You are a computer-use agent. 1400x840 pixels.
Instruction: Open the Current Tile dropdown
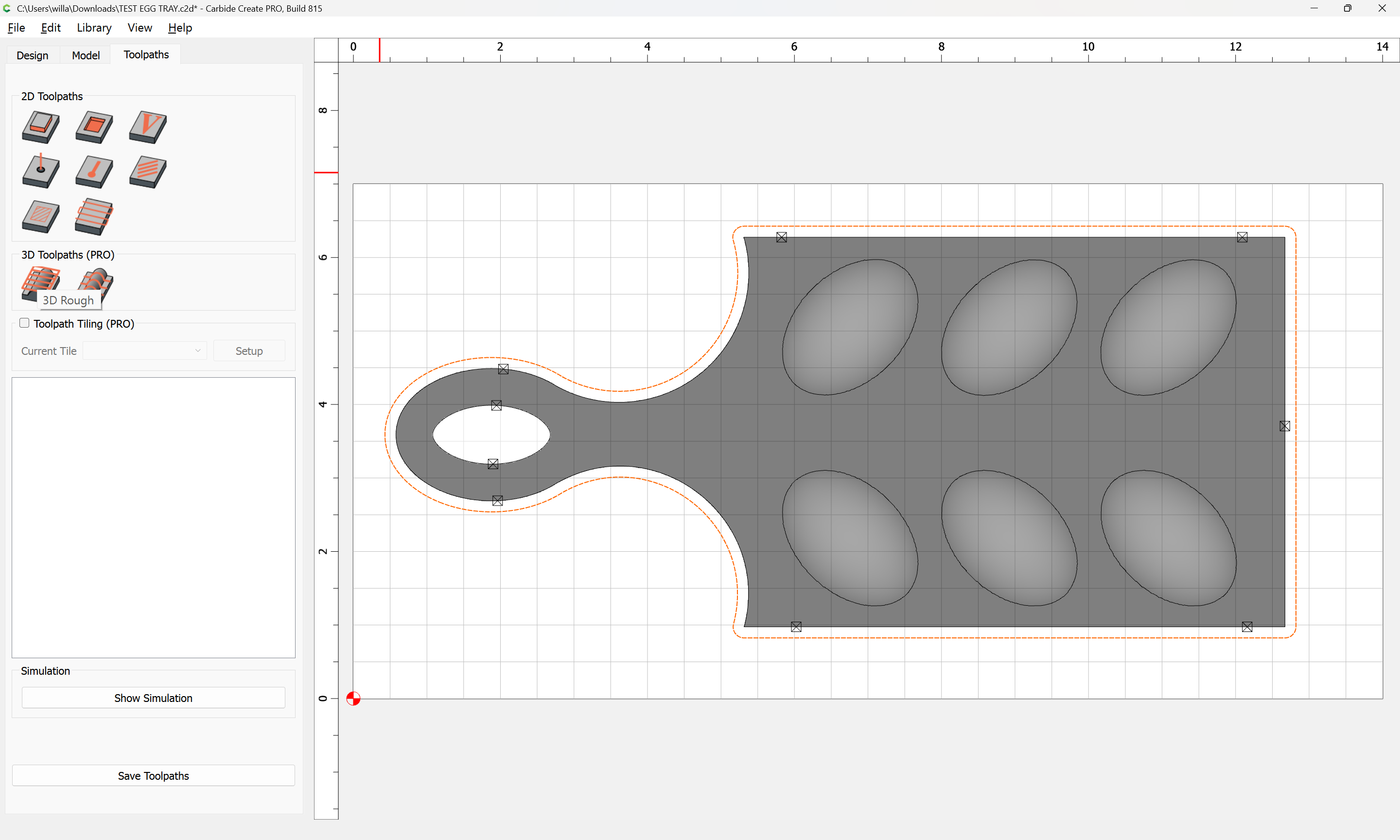click(x=145, y=351)
